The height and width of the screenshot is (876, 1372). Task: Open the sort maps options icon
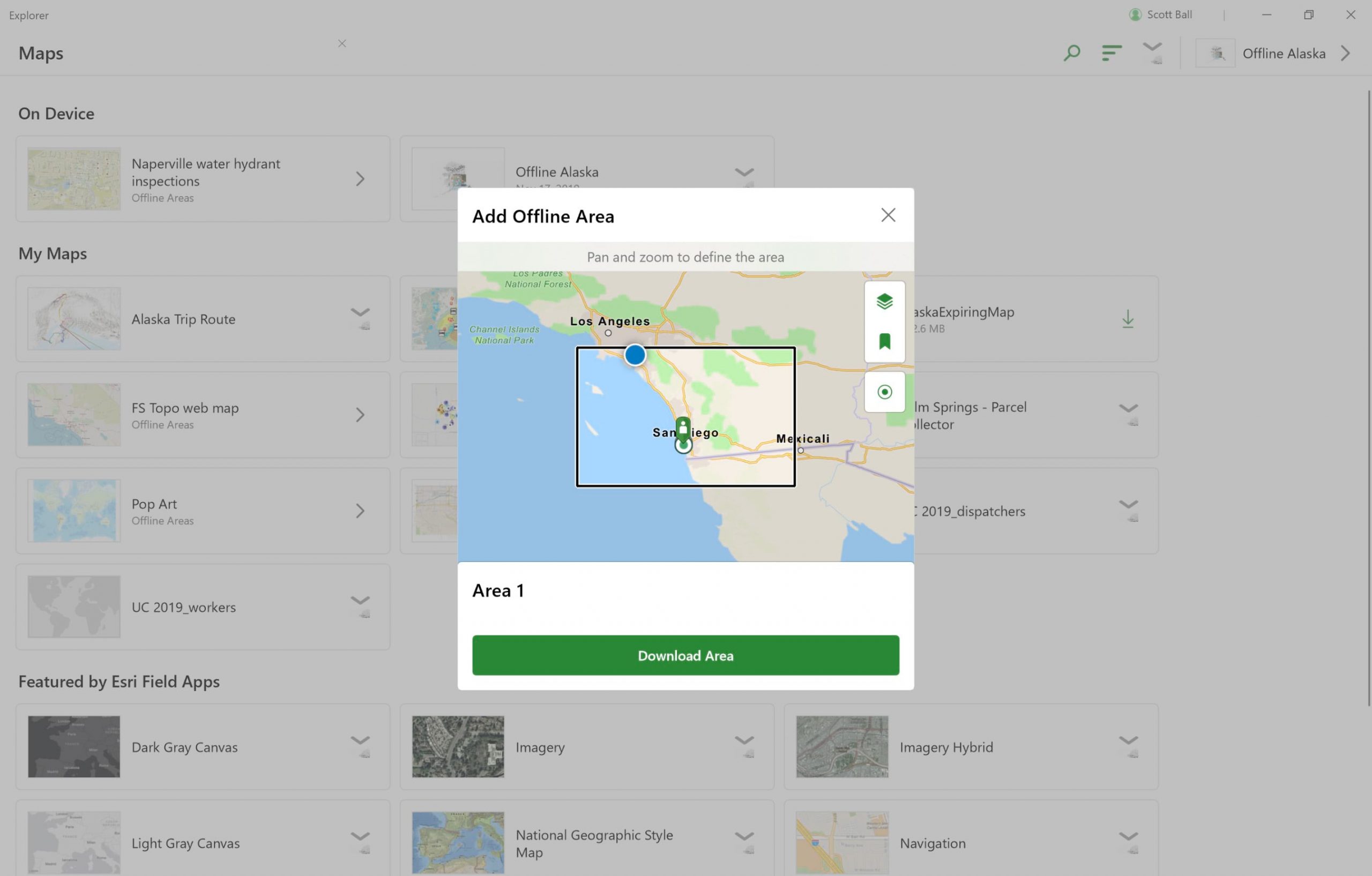point(1111,53)
